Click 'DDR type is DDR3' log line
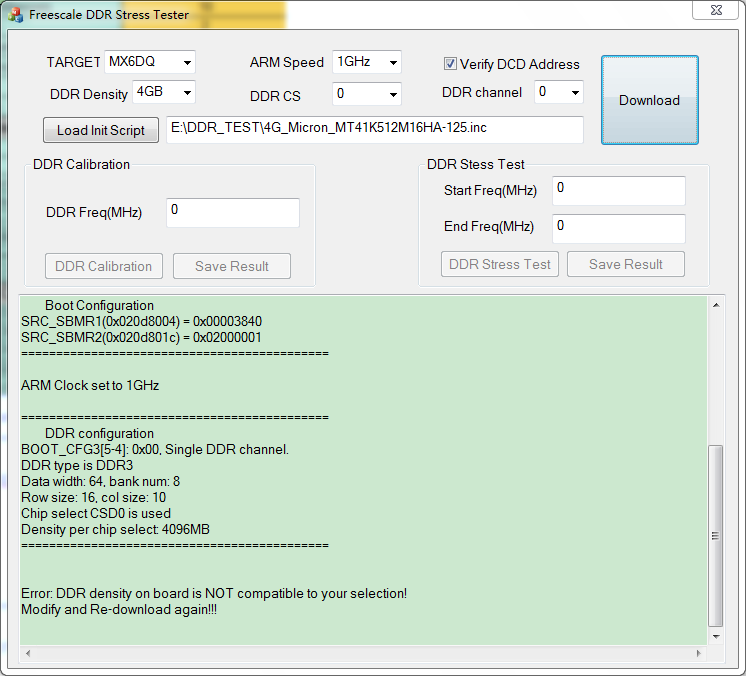 pyautogui.click(x=77, y=465)
